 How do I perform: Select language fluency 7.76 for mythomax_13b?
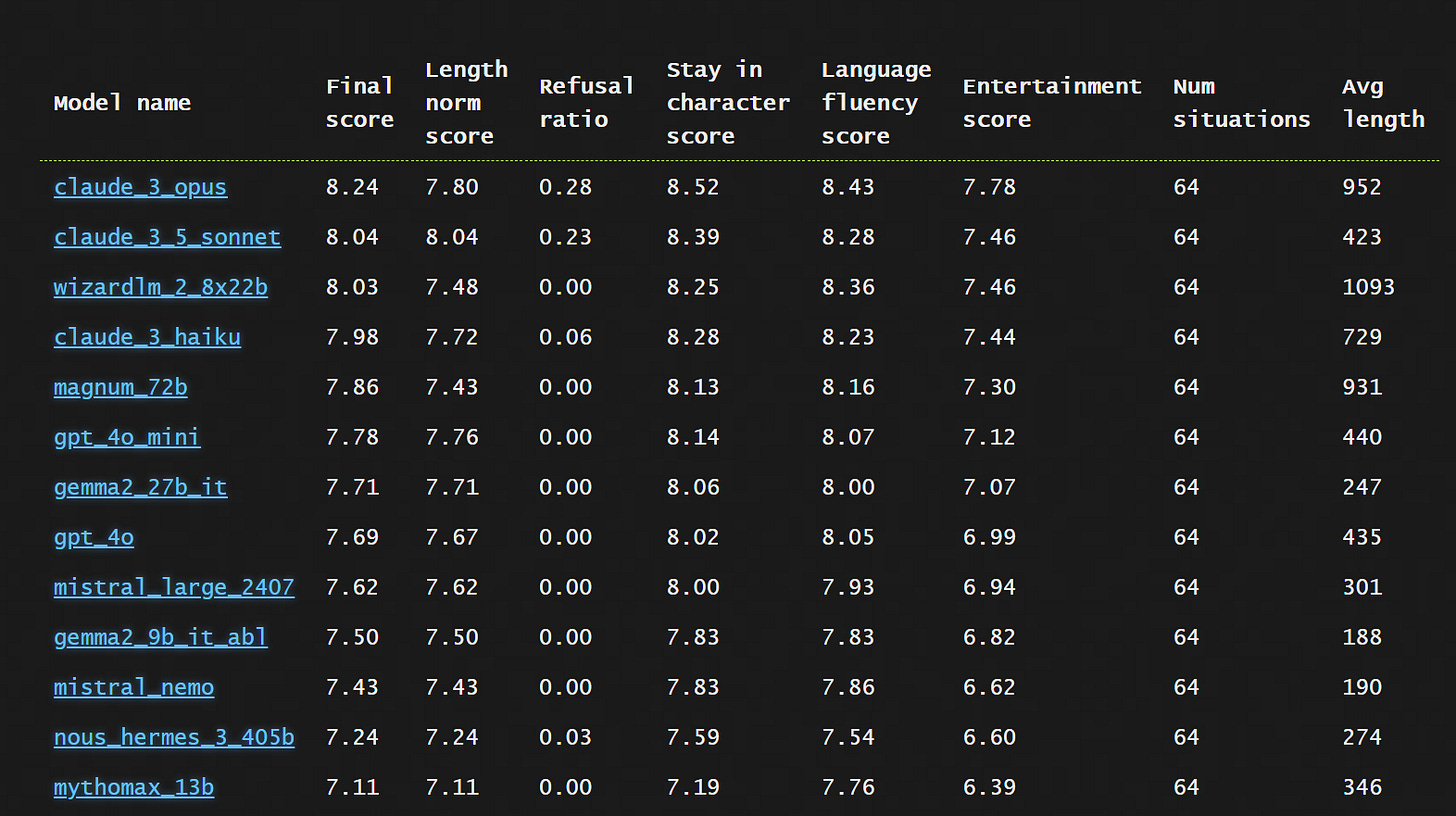[x=848, y=787]
